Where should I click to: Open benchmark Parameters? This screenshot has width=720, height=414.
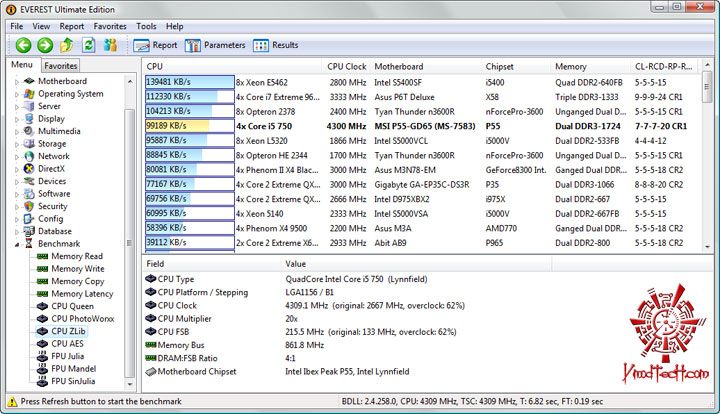coord(215,45)
